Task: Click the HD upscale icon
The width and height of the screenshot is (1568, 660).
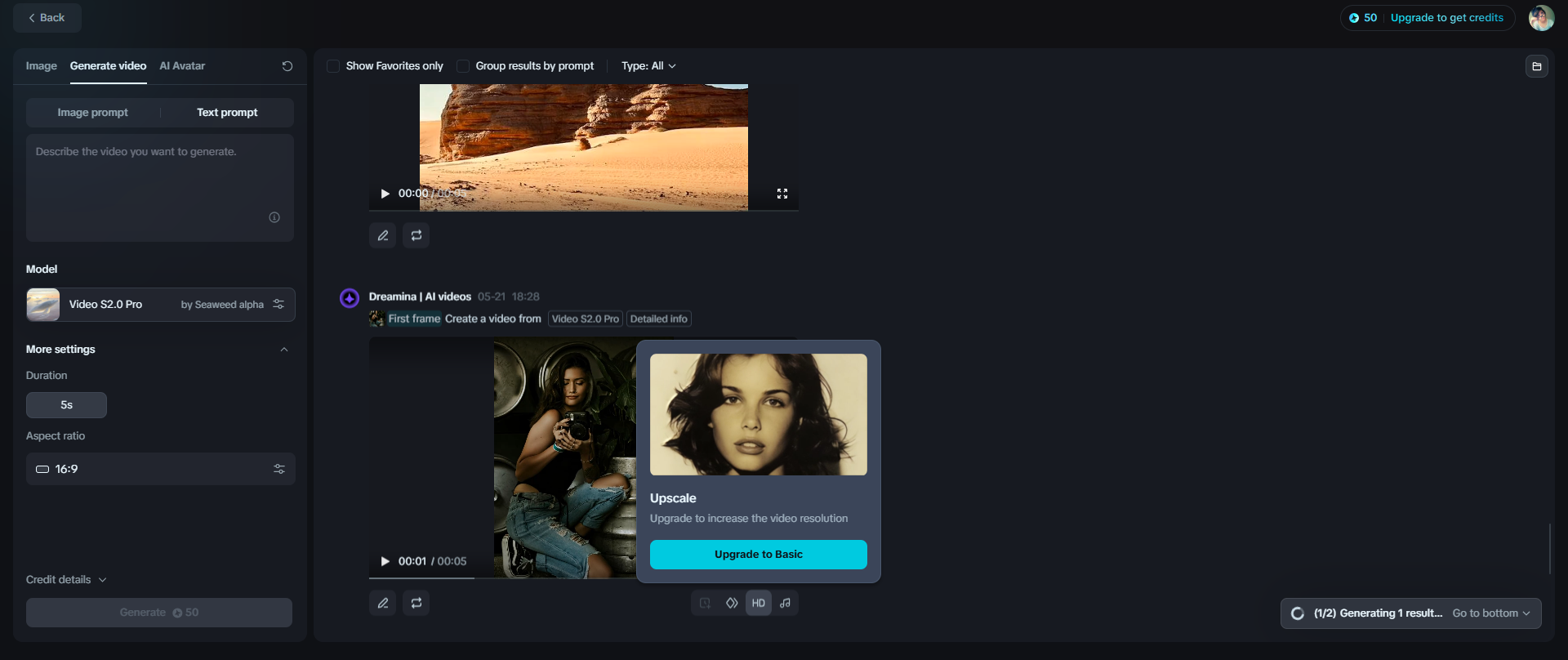Action: (x=759, y=603)
